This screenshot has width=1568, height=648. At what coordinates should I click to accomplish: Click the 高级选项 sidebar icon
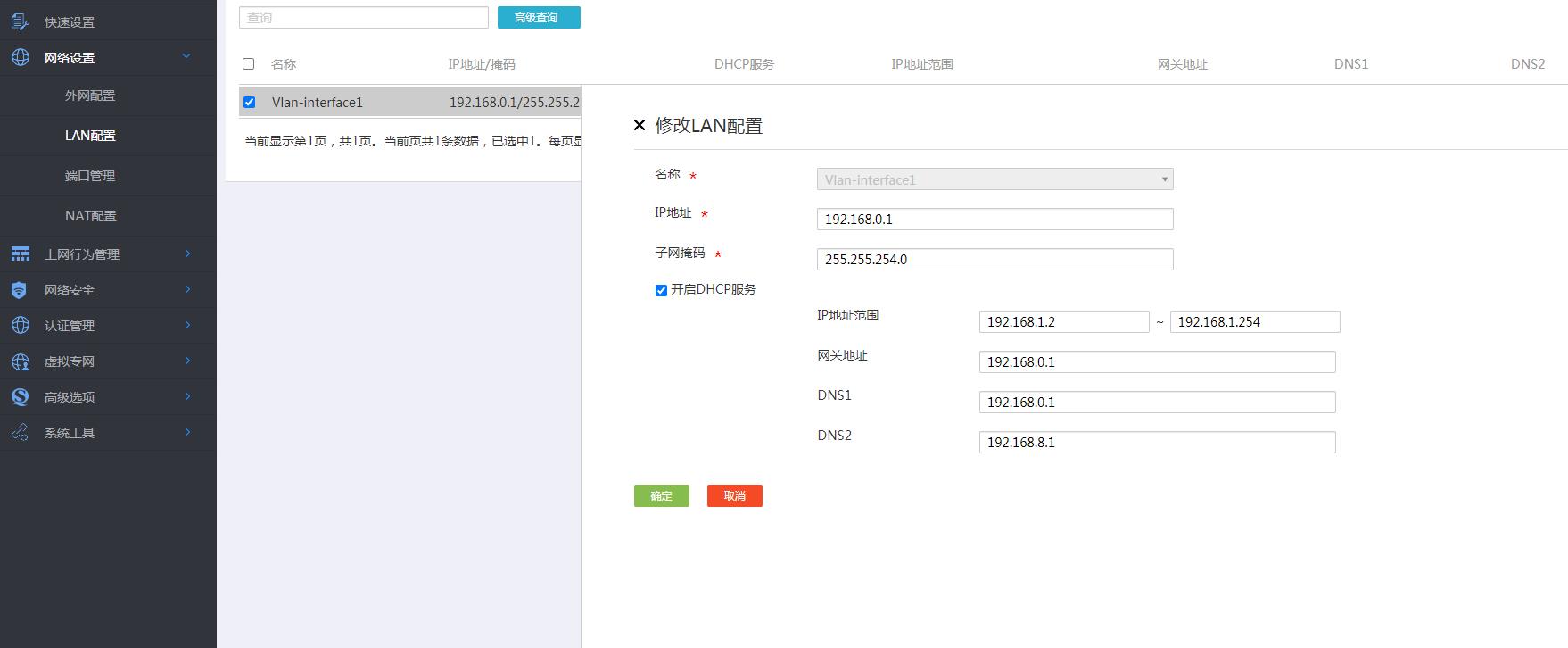[x=21, y=397]
